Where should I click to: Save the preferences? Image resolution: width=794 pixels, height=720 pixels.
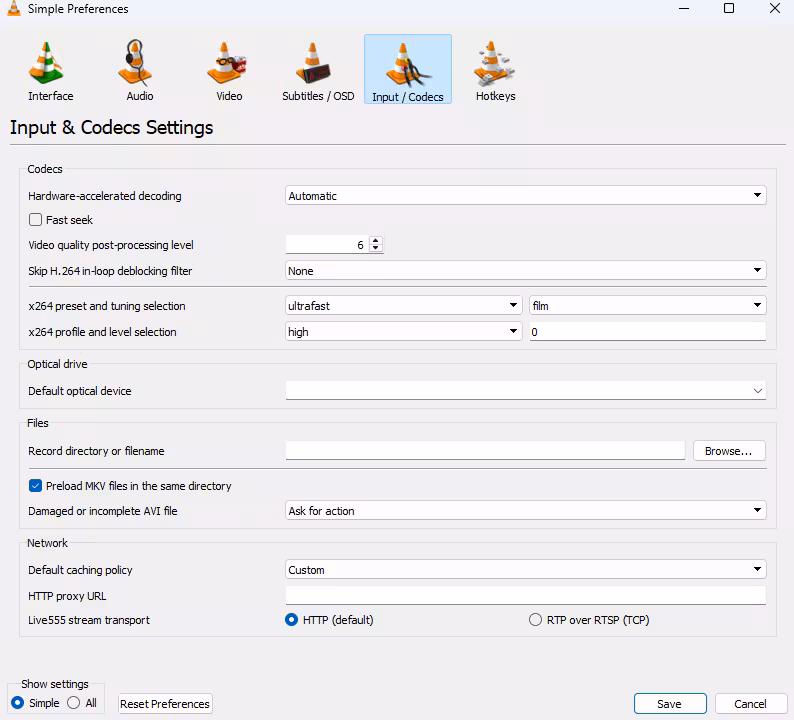(670, 704)
